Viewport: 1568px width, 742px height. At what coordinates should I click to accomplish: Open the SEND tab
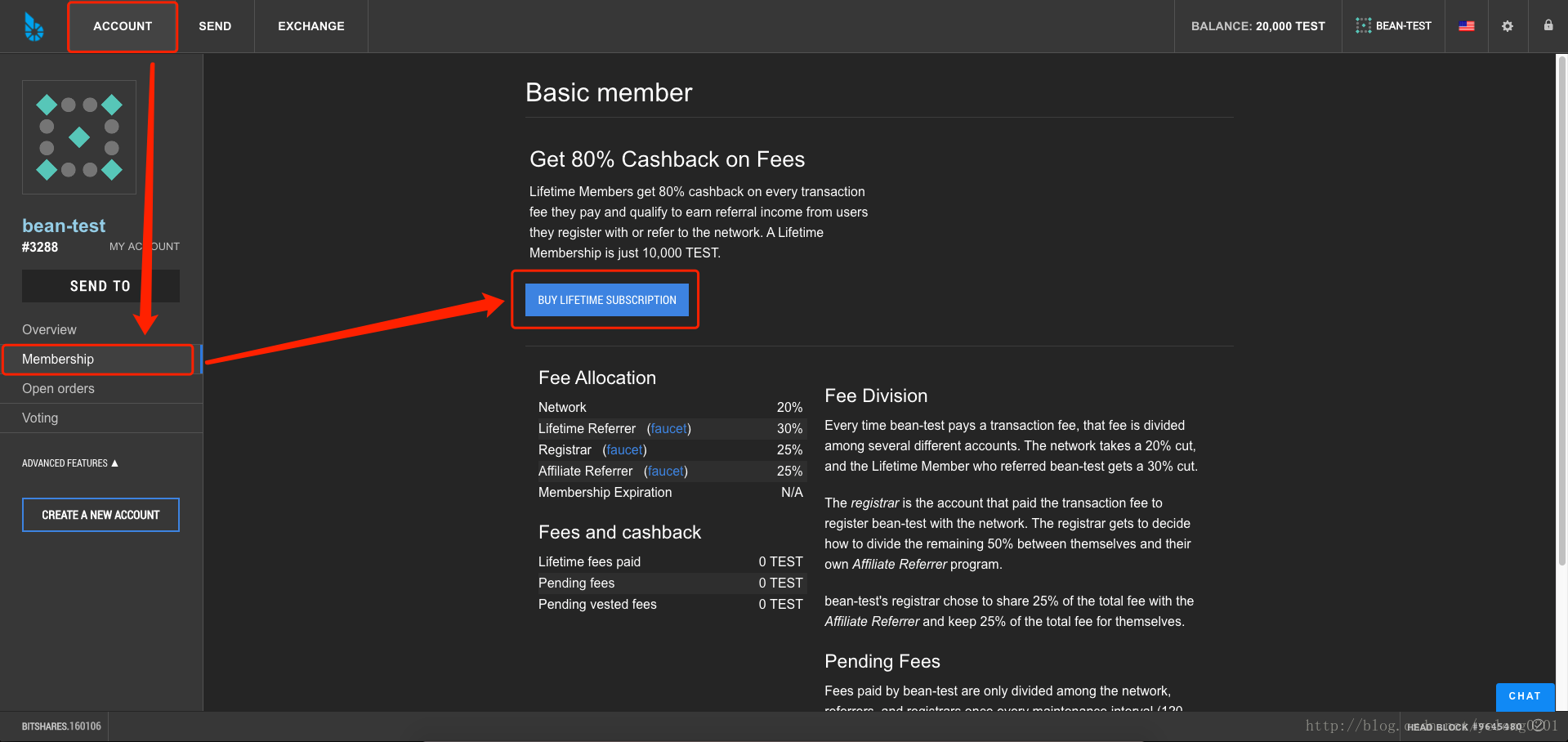point(215,26)
